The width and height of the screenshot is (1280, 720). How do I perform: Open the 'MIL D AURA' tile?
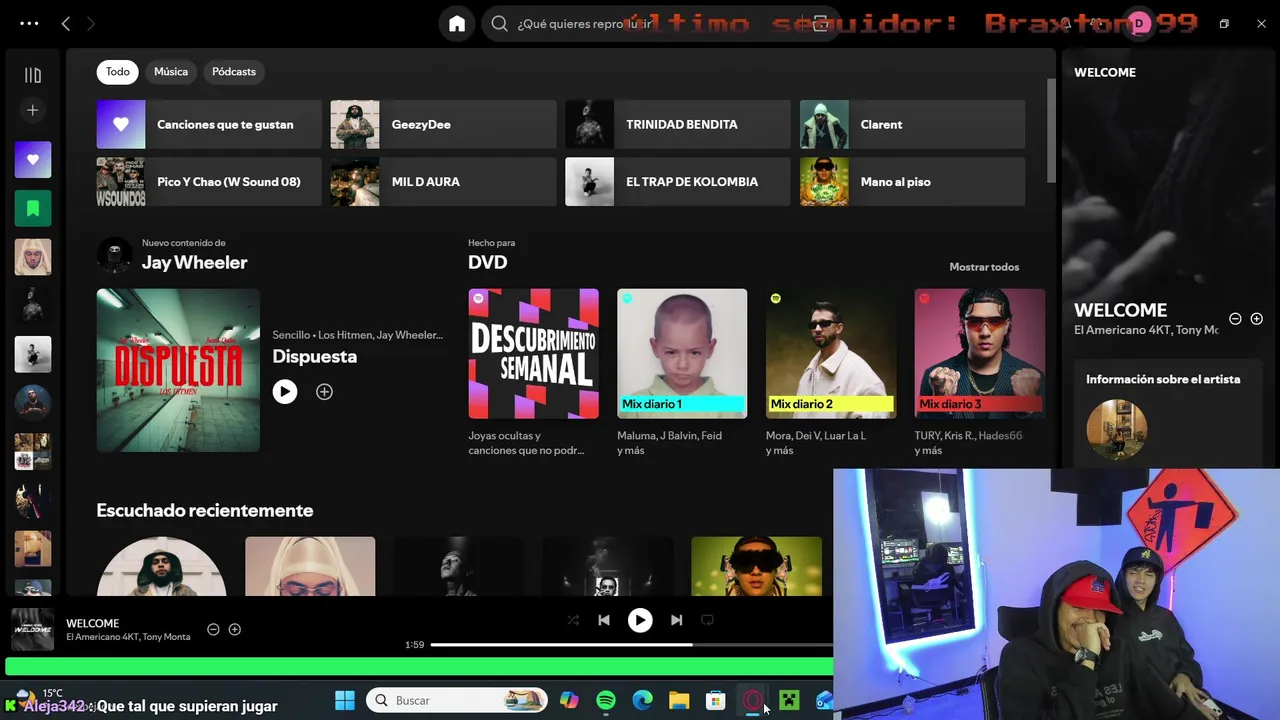point(443,182)
